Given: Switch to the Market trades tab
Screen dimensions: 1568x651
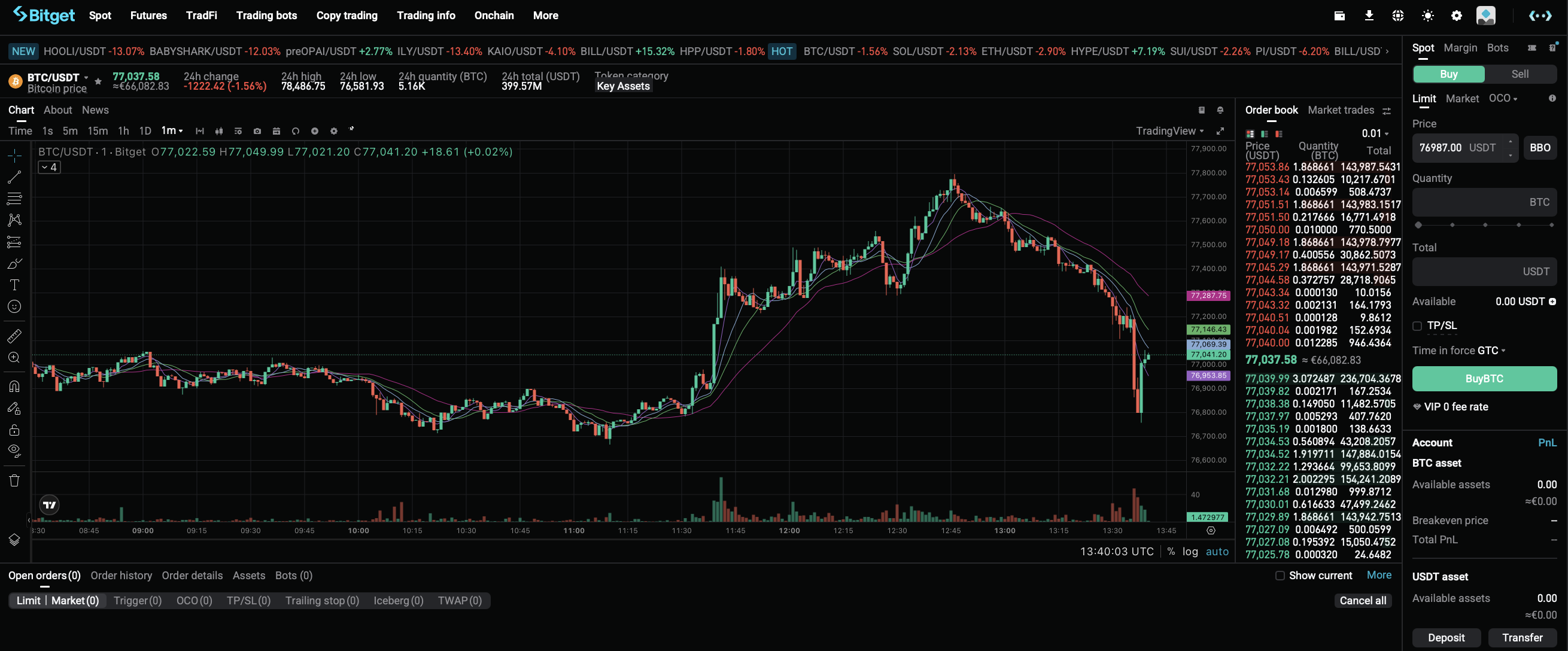Looking at the screenshot, I should tap(1341, 110).
